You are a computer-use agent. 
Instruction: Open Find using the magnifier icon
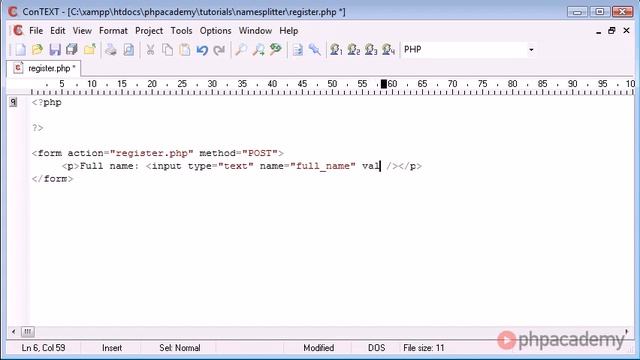[241, 50]
